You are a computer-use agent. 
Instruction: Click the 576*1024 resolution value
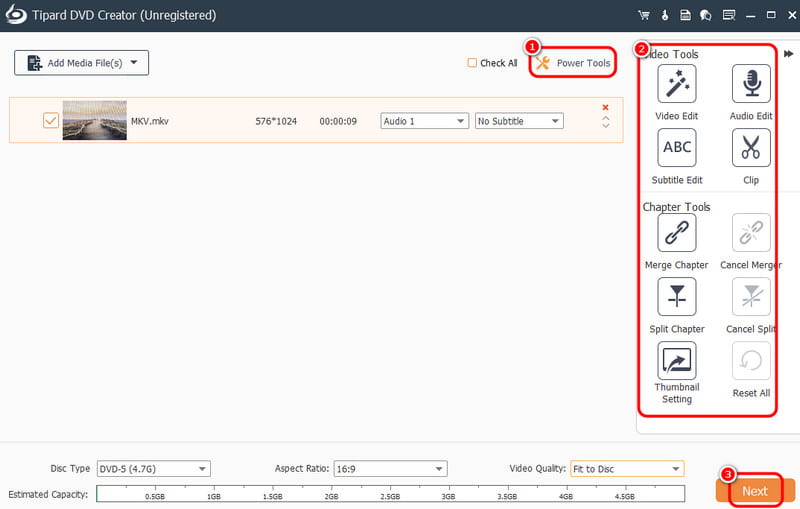tap(276, 121)
